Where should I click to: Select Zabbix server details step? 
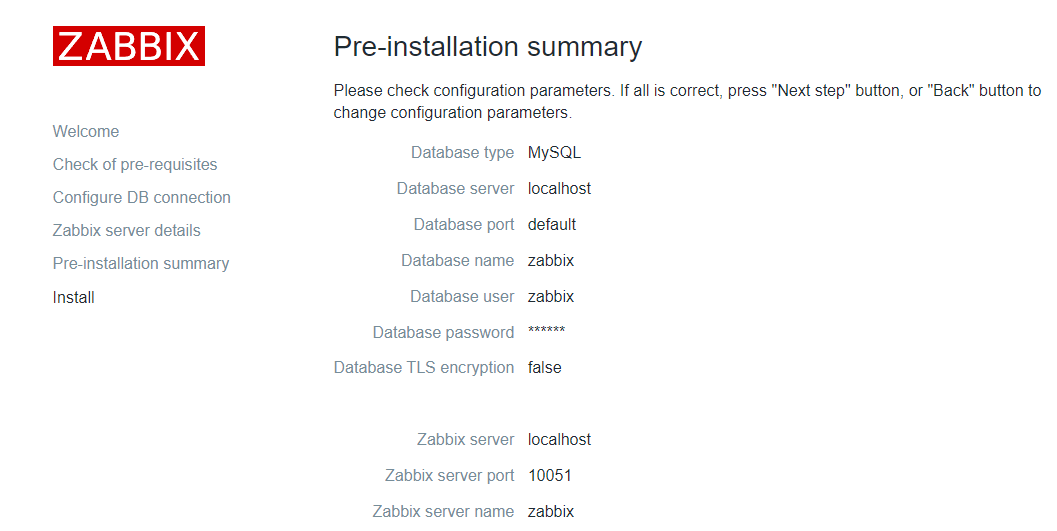(x=127, y=231)
